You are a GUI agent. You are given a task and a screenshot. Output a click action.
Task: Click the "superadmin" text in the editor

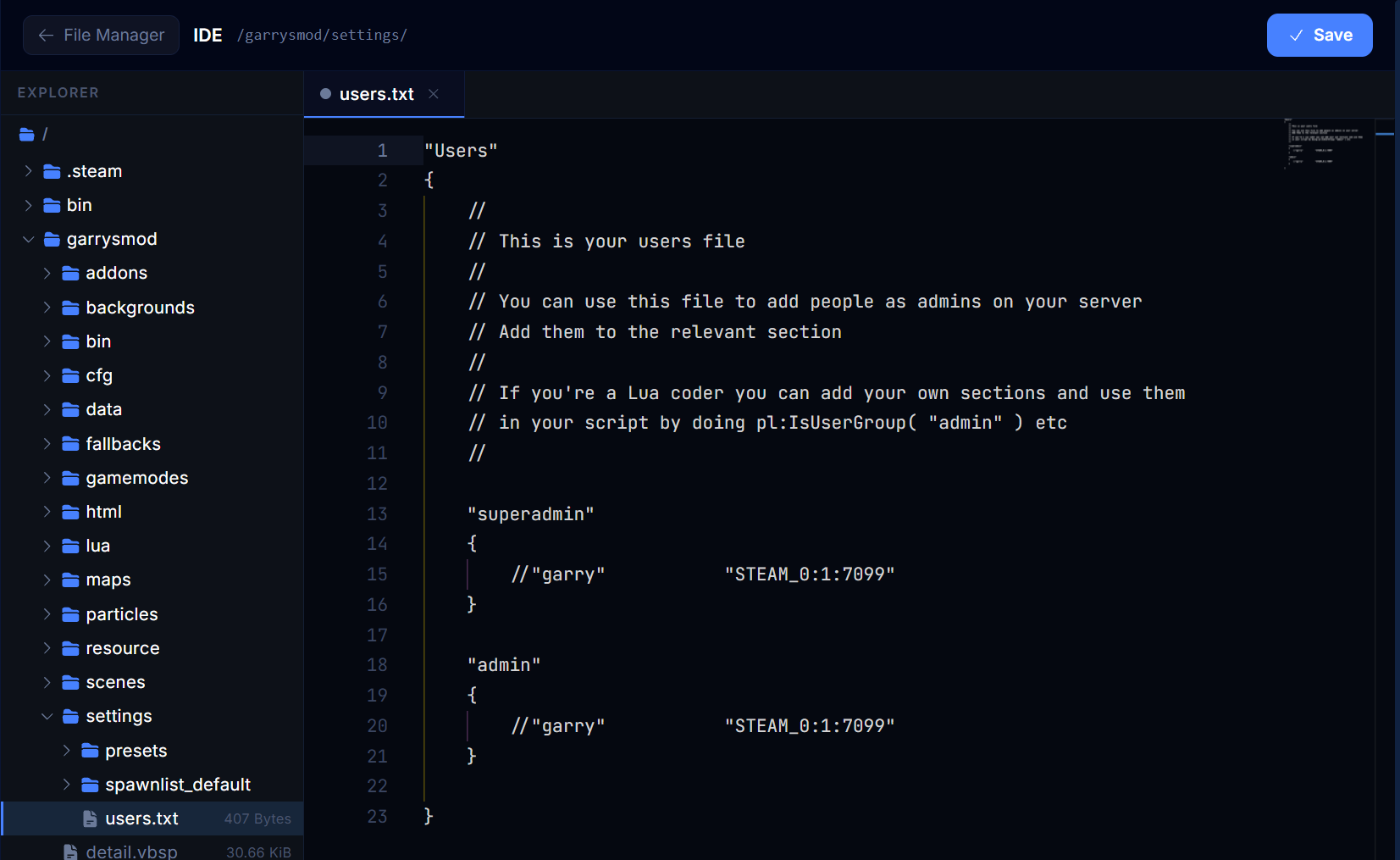pos(531,514)
